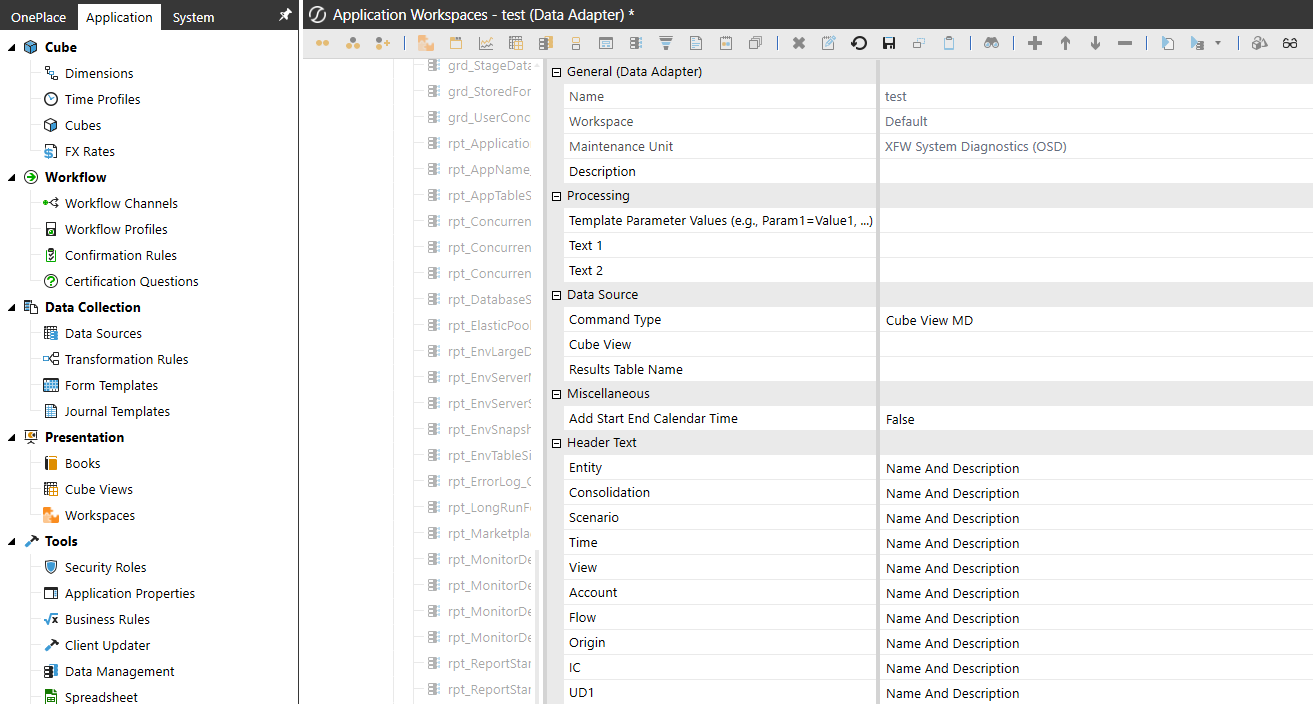1313x704 pixels.
Task: Click the Move Down arrow icon
Action: click(1095, 43)
